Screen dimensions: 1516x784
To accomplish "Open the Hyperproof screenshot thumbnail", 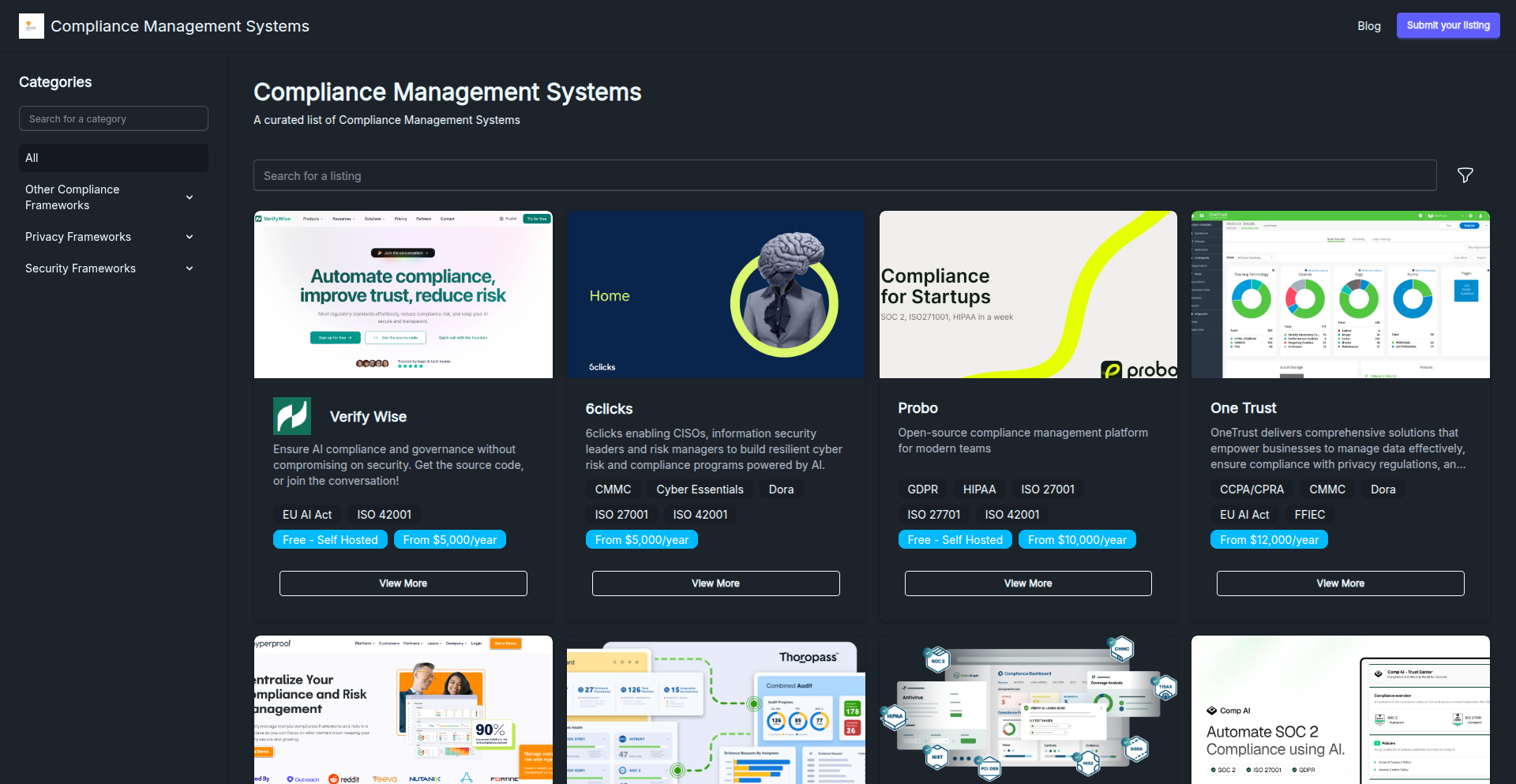I will 403,710.
